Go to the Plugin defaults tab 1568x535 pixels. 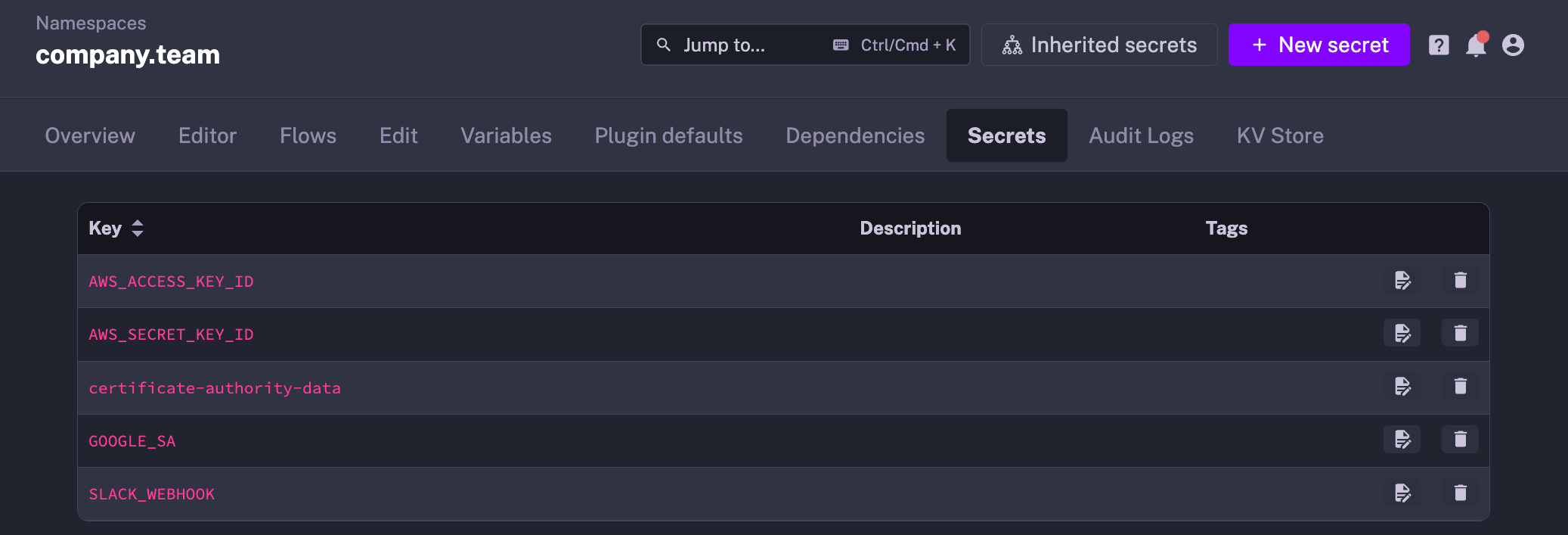click(668, 135)
